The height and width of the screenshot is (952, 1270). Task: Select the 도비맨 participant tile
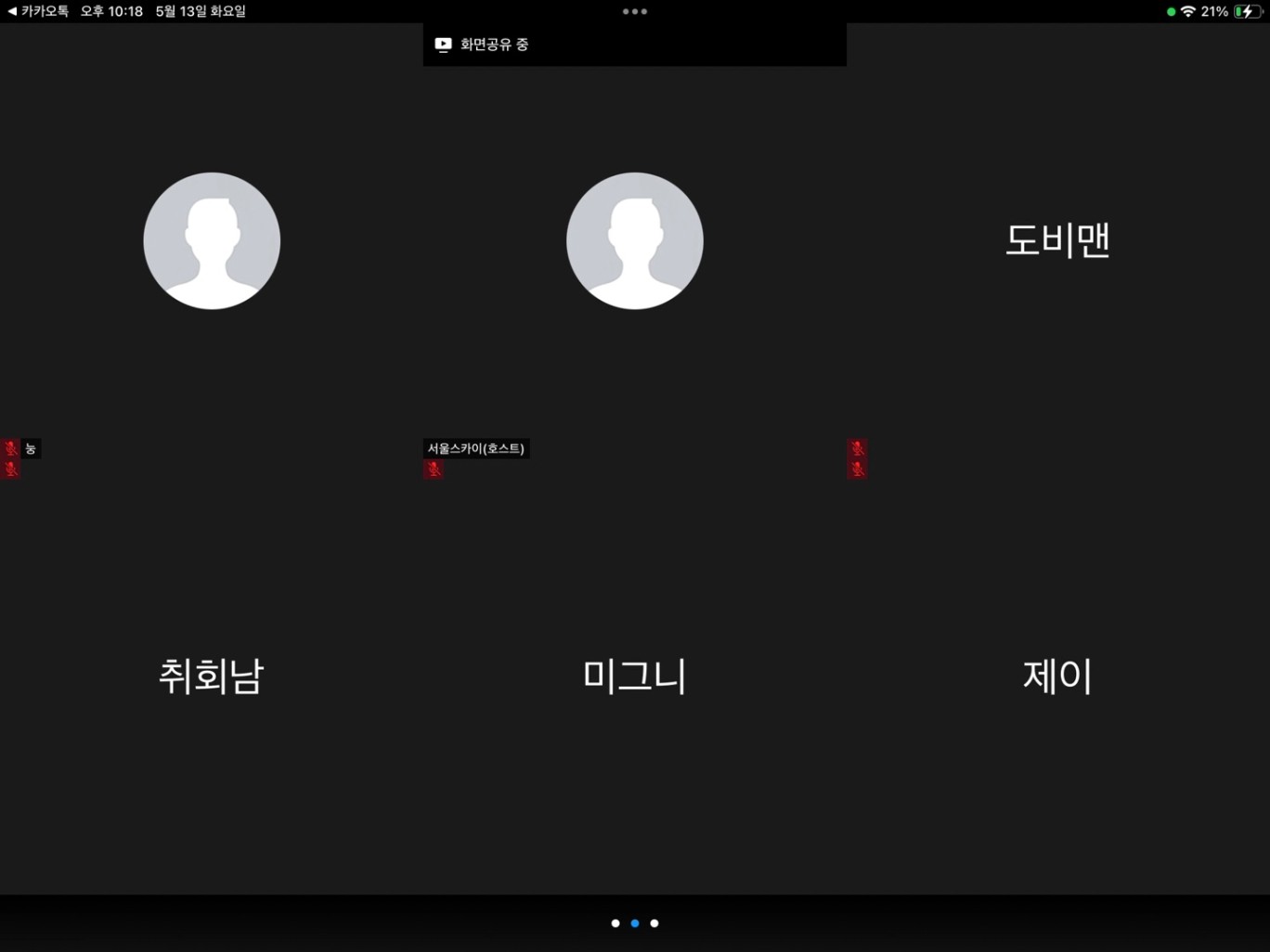(1058, 240)
